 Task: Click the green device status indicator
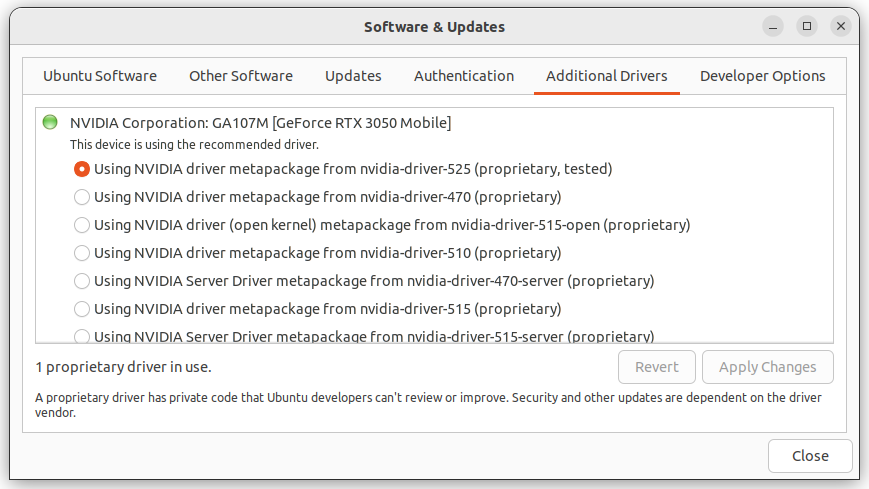(50, 122)
